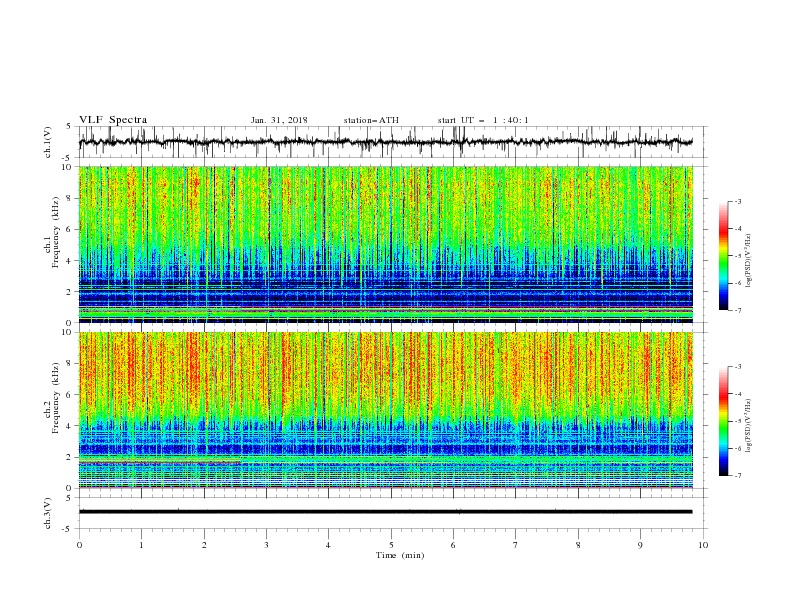Click the ch.3 flat waveform trace
This screenshot has width=792, height=612.
point(385,512)
